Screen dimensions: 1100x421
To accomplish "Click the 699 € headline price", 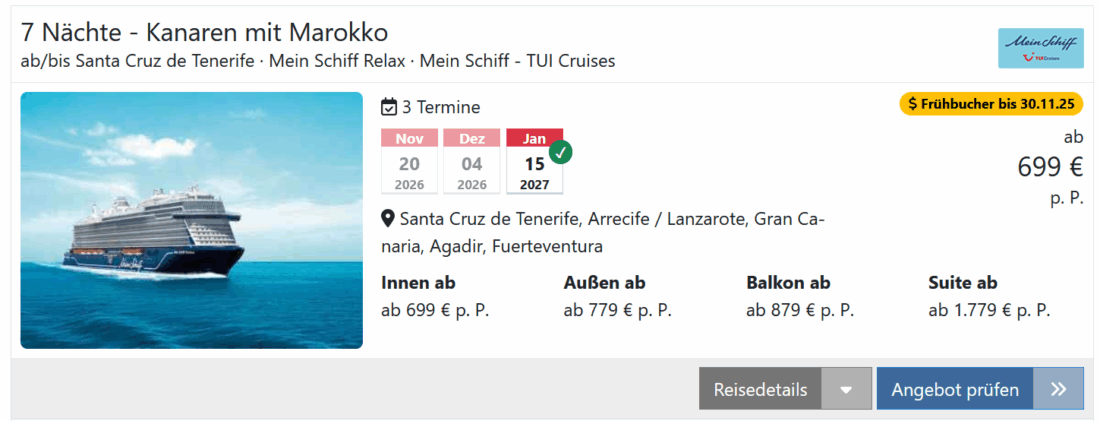I will (x=1050, y=167).
